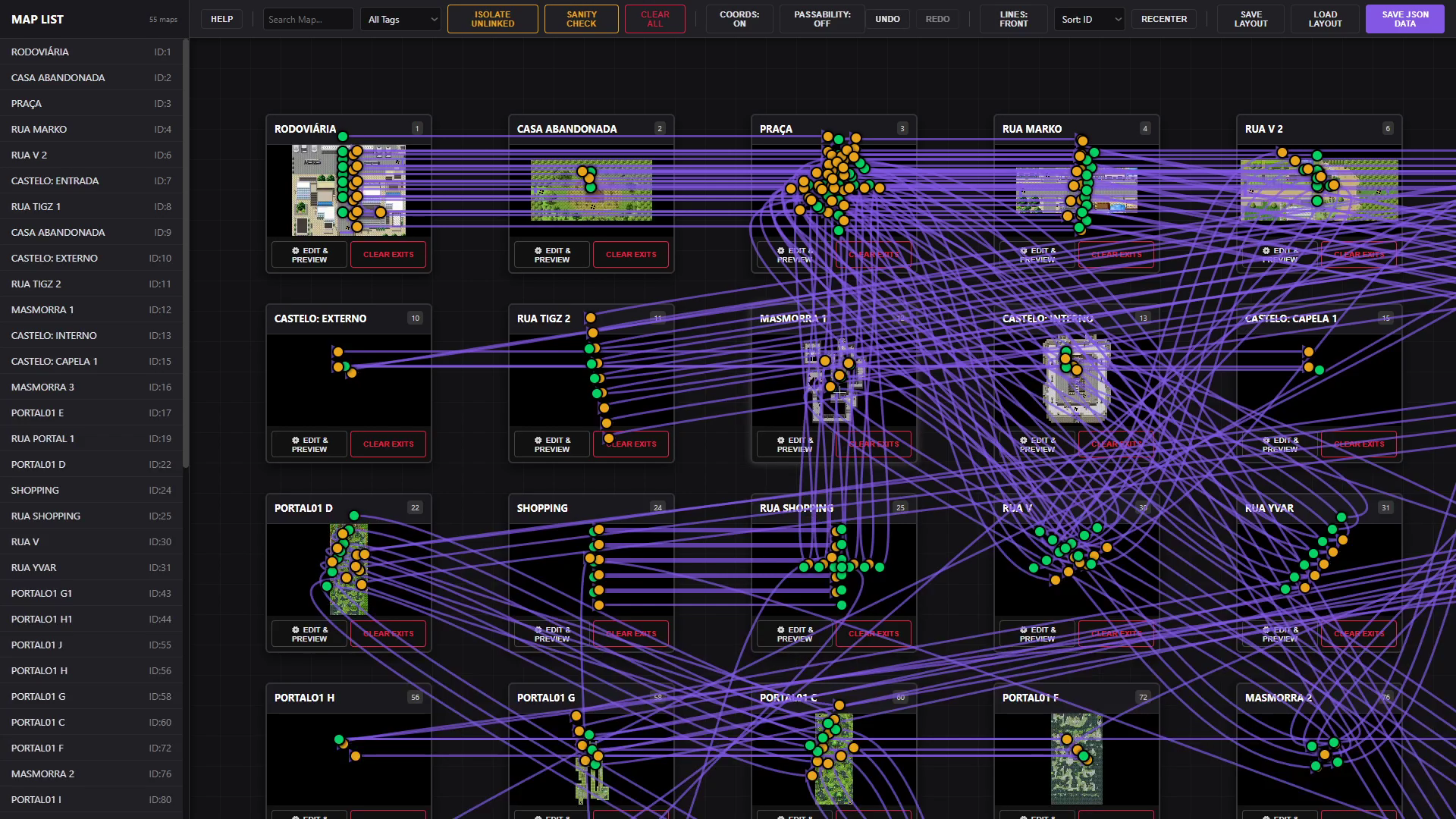Select PORTAL01 G1 in map list
Screen dimensions: 1456x819
pos(91,593)
